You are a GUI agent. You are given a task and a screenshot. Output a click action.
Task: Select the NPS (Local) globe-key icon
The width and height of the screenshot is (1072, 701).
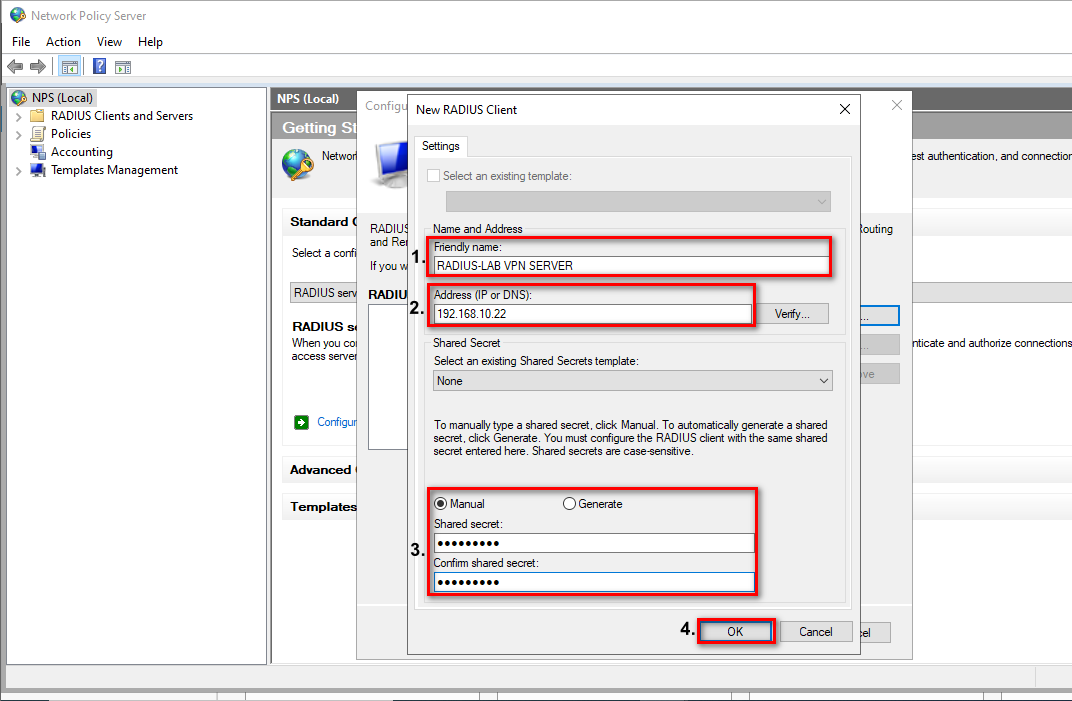[x=18, y=98]
